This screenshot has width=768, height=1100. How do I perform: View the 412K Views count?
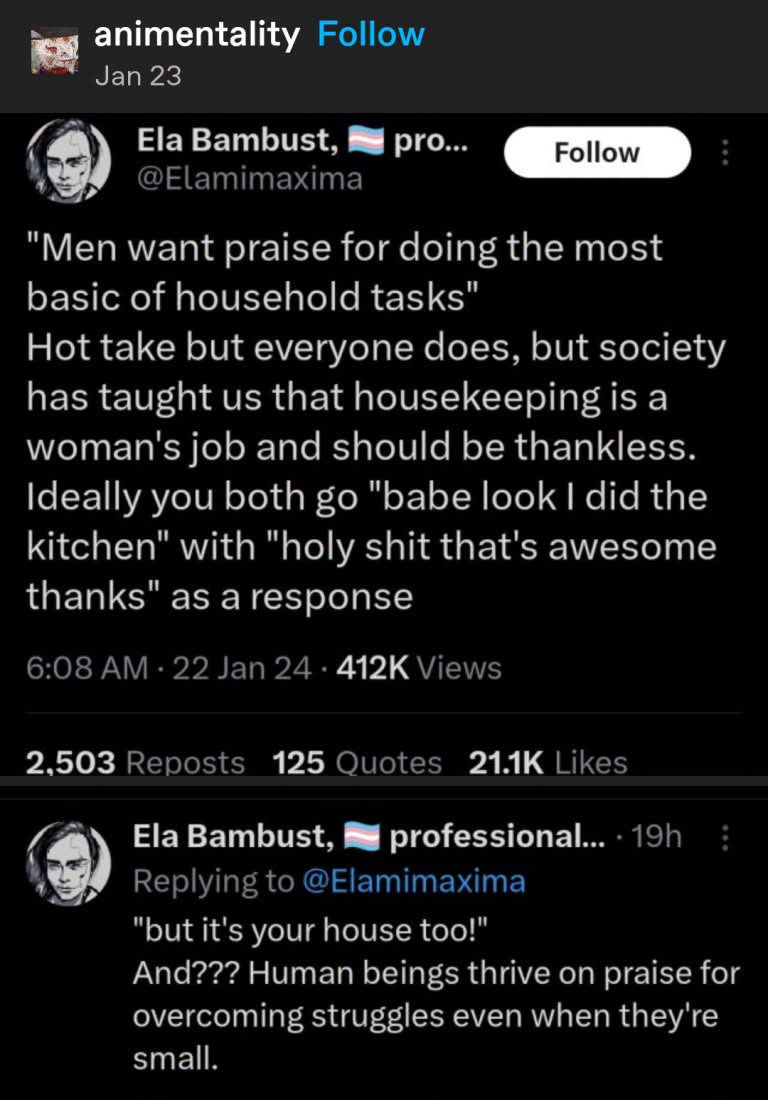(419, 668)
